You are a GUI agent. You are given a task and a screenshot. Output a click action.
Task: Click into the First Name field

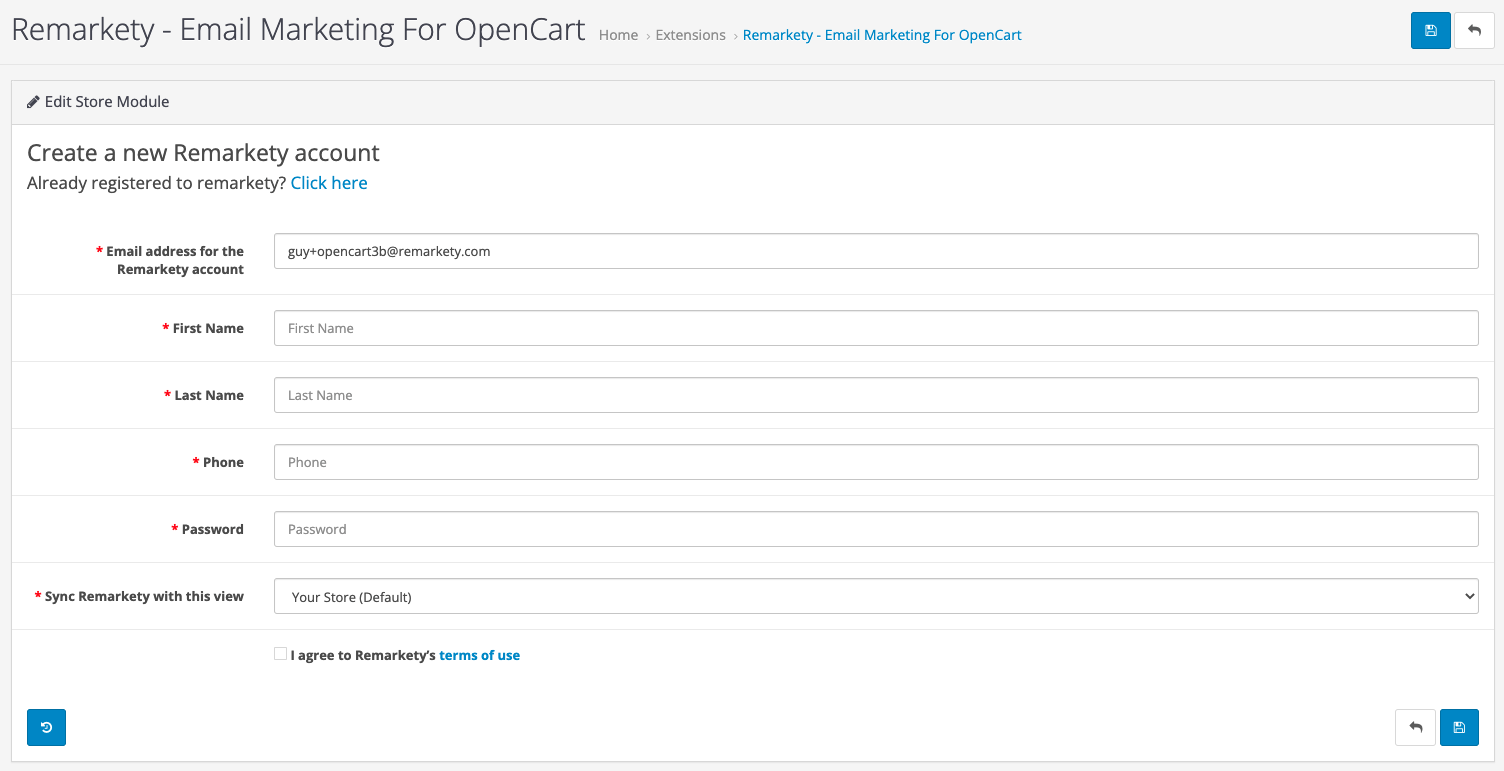[876, 328]
